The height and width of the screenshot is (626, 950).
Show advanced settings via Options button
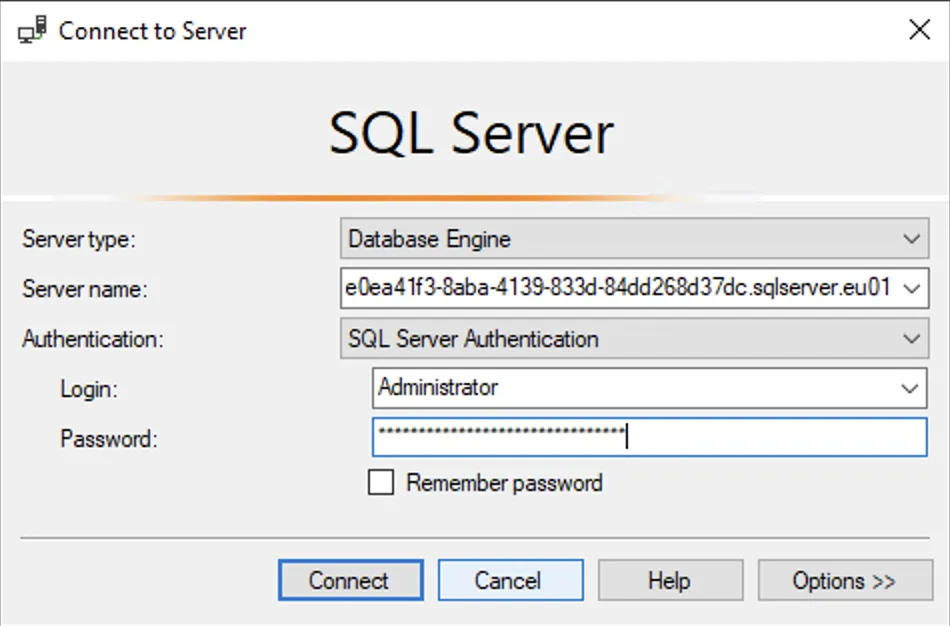(843, 580)
